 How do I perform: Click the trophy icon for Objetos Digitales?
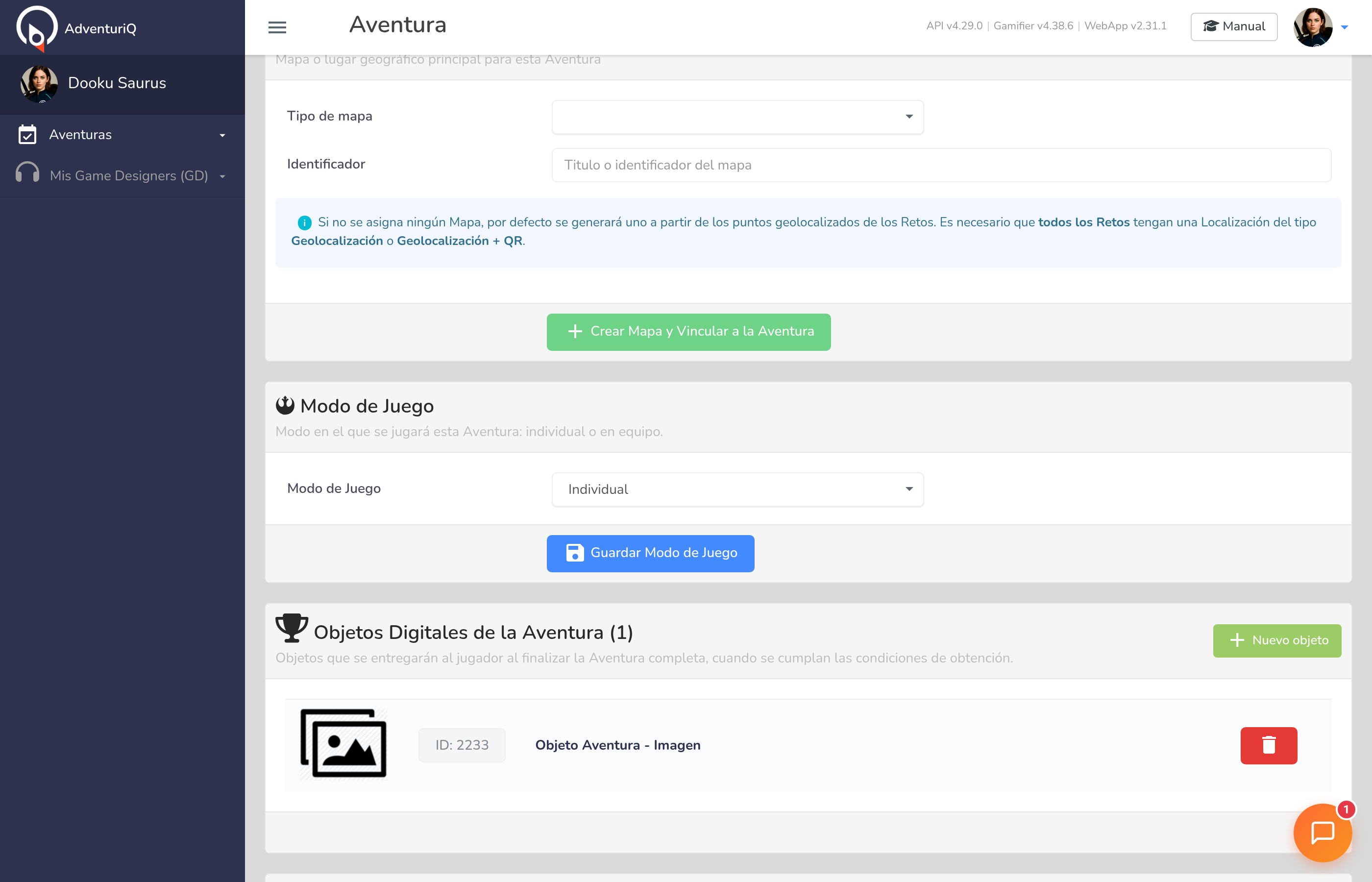292,628
